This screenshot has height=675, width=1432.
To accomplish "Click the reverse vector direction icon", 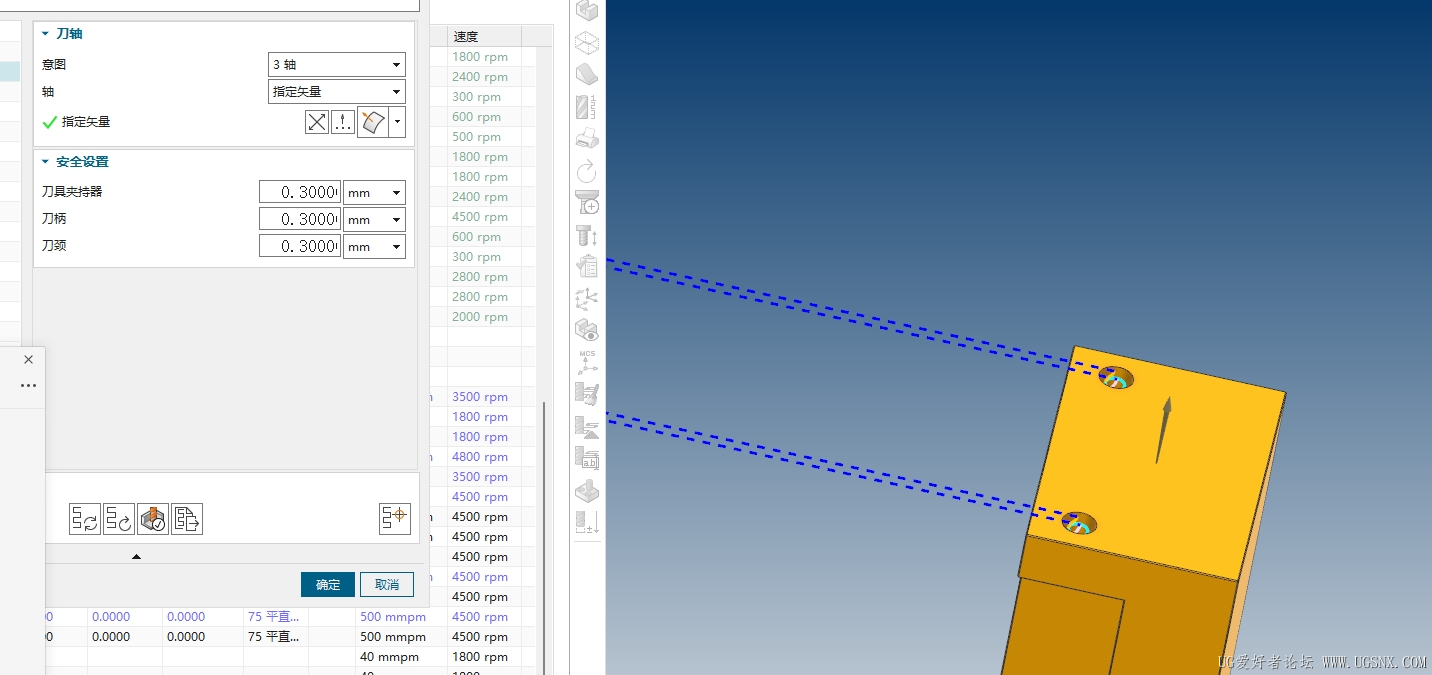I will (x=317, y=122).
